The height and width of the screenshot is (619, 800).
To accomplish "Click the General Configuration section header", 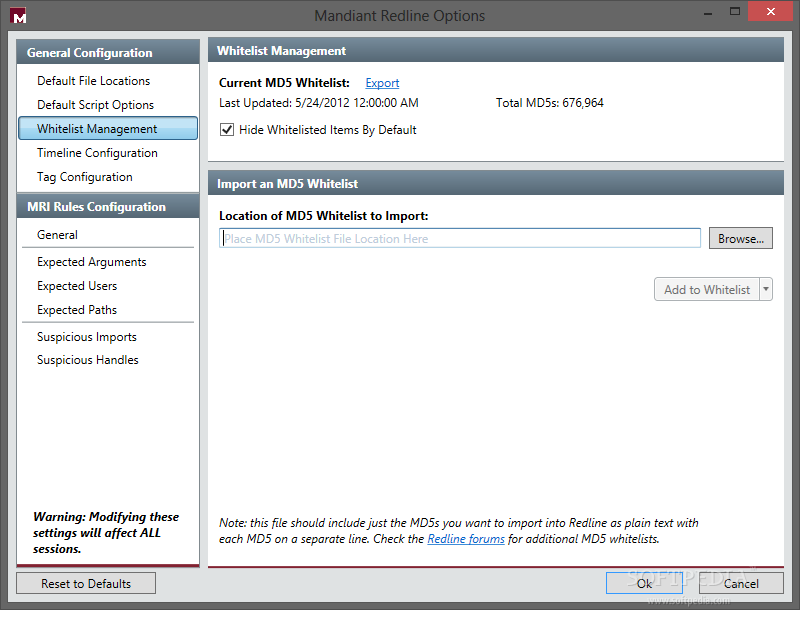I will click(108, 52).
